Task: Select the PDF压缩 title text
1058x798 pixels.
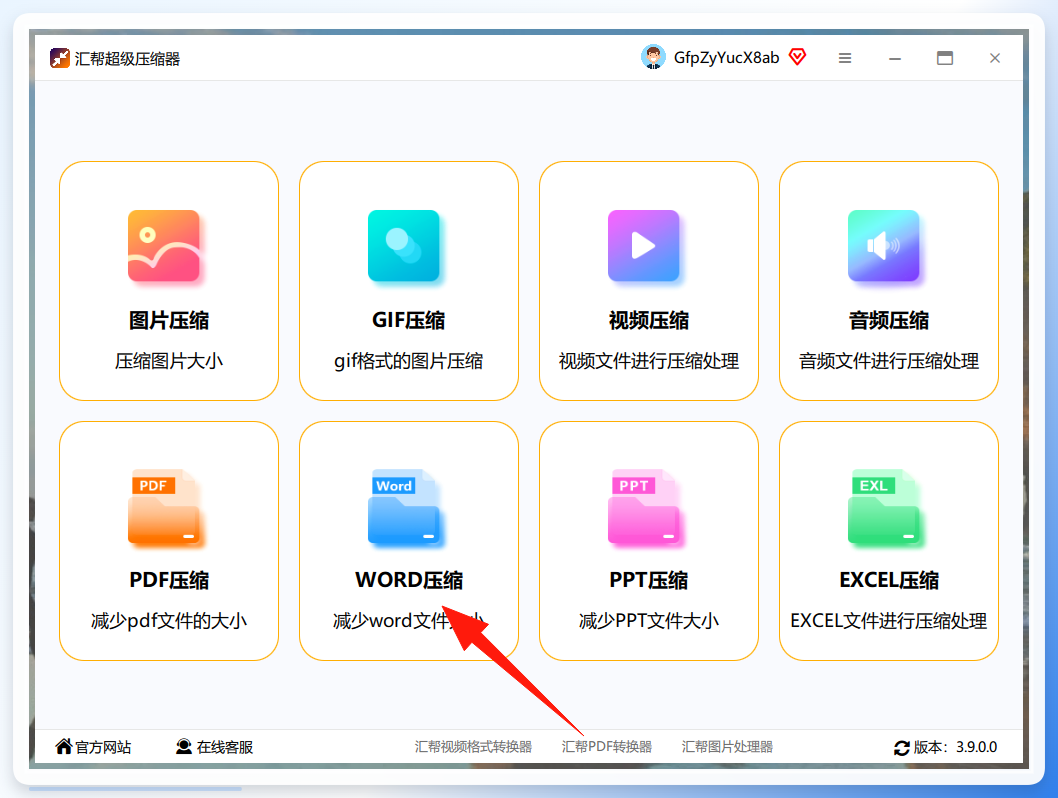Action: pyautogui.click(x=169, y=580)
